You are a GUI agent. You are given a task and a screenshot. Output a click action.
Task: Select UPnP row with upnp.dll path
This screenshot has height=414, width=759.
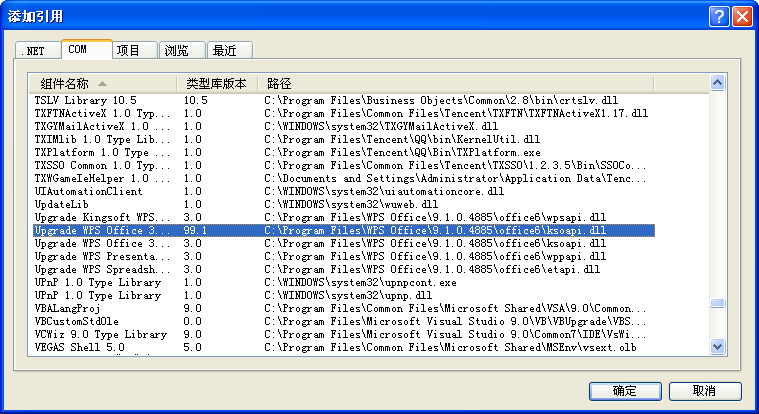(x=344, y=296)
